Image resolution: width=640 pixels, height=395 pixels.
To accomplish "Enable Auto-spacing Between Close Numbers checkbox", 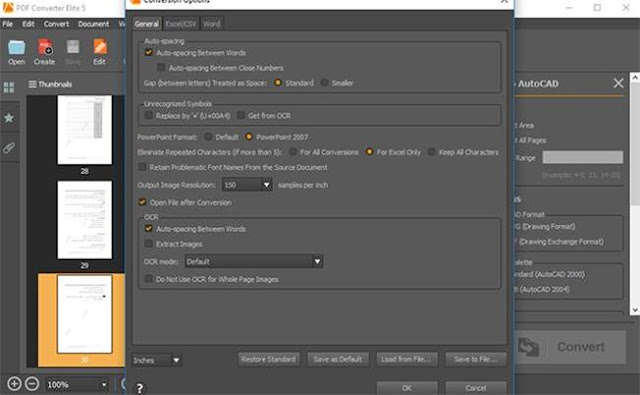I will coord(161,67).
